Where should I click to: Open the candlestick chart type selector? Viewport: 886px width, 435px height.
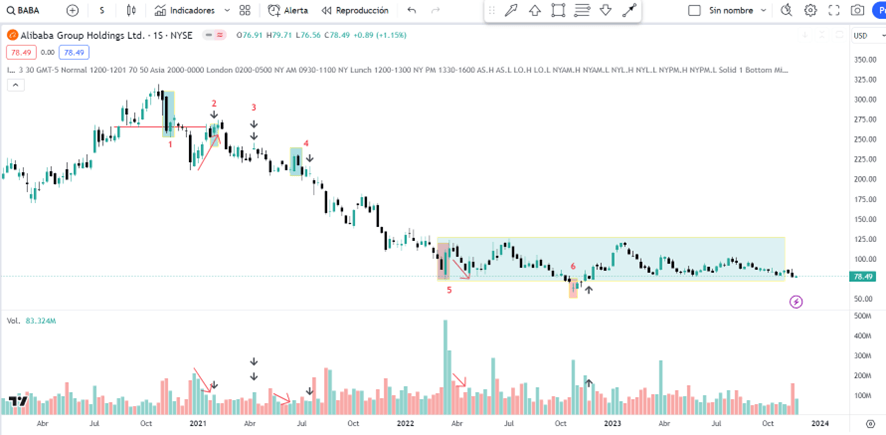coord(133,10)
